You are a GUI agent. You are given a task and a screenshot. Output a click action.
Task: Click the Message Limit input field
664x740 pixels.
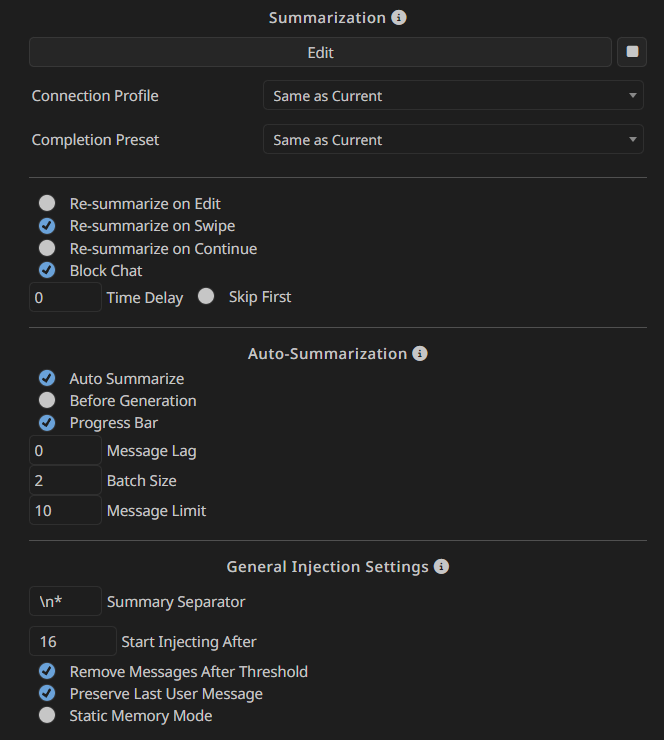(65, 510)
